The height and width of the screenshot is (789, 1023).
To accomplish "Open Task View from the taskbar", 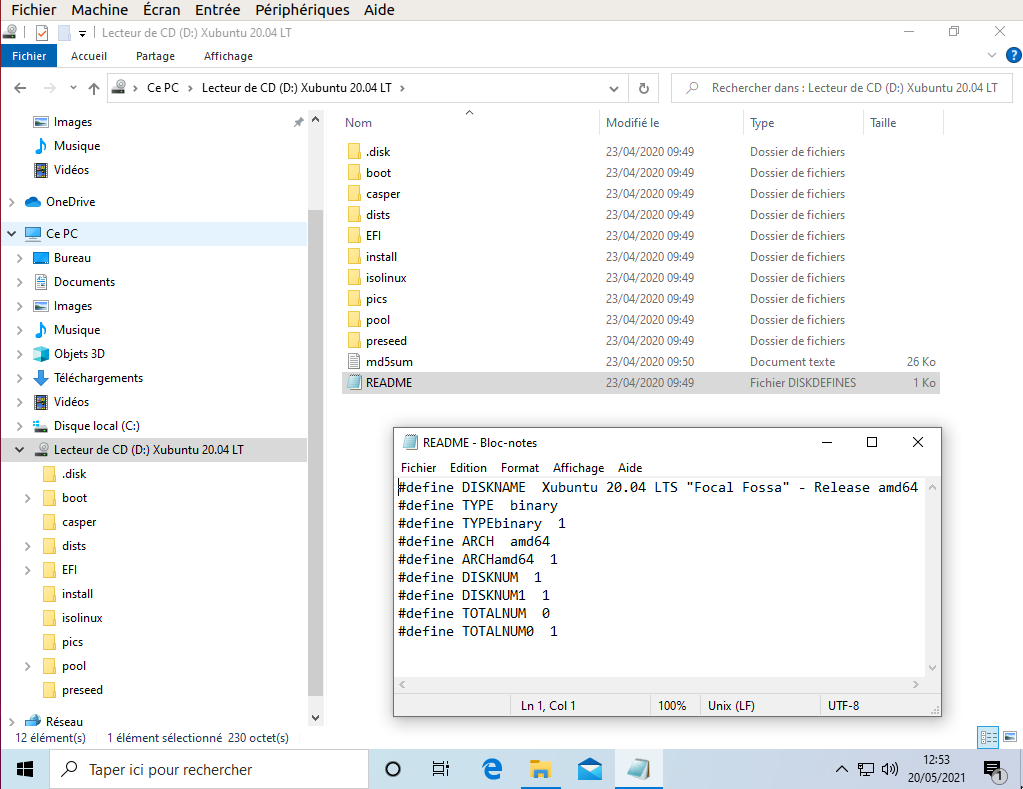I will (440, 769).
